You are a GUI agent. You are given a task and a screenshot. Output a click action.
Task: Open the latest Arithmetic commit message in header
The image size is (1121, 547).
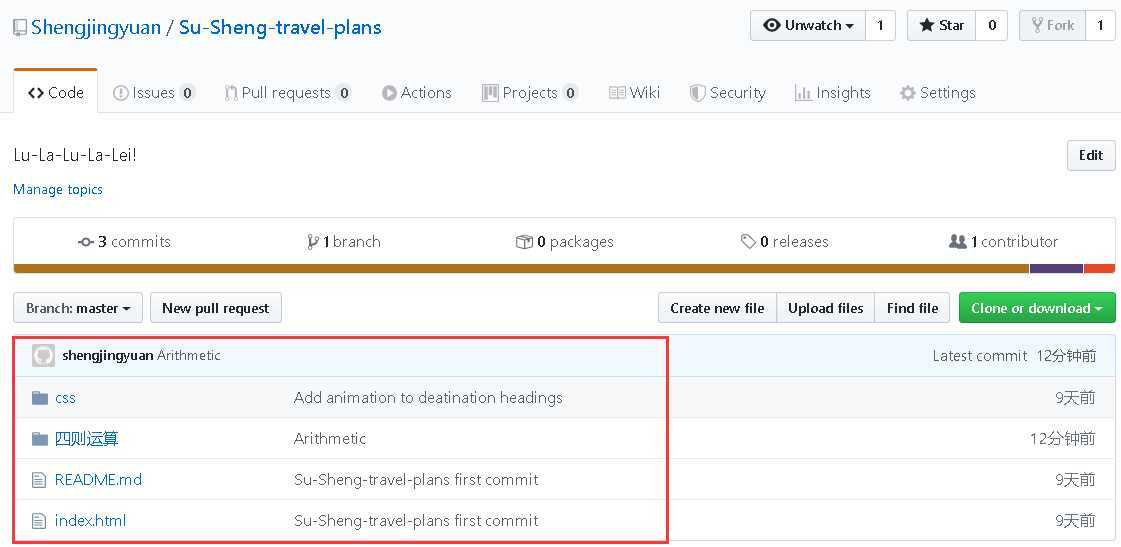(x=189, y=355)
